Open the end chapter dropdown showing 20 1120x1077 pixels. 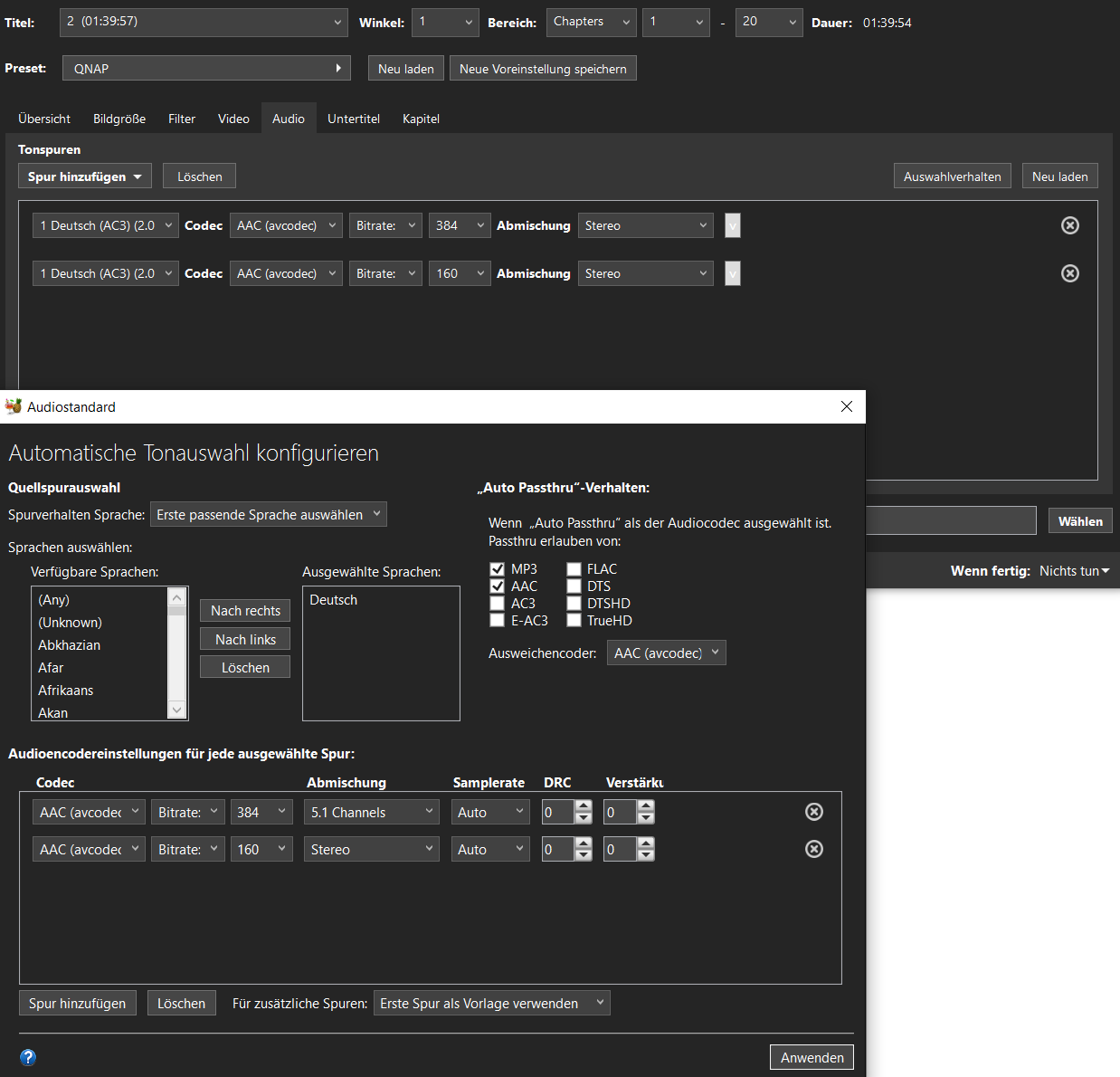click(x=769, y=22)
